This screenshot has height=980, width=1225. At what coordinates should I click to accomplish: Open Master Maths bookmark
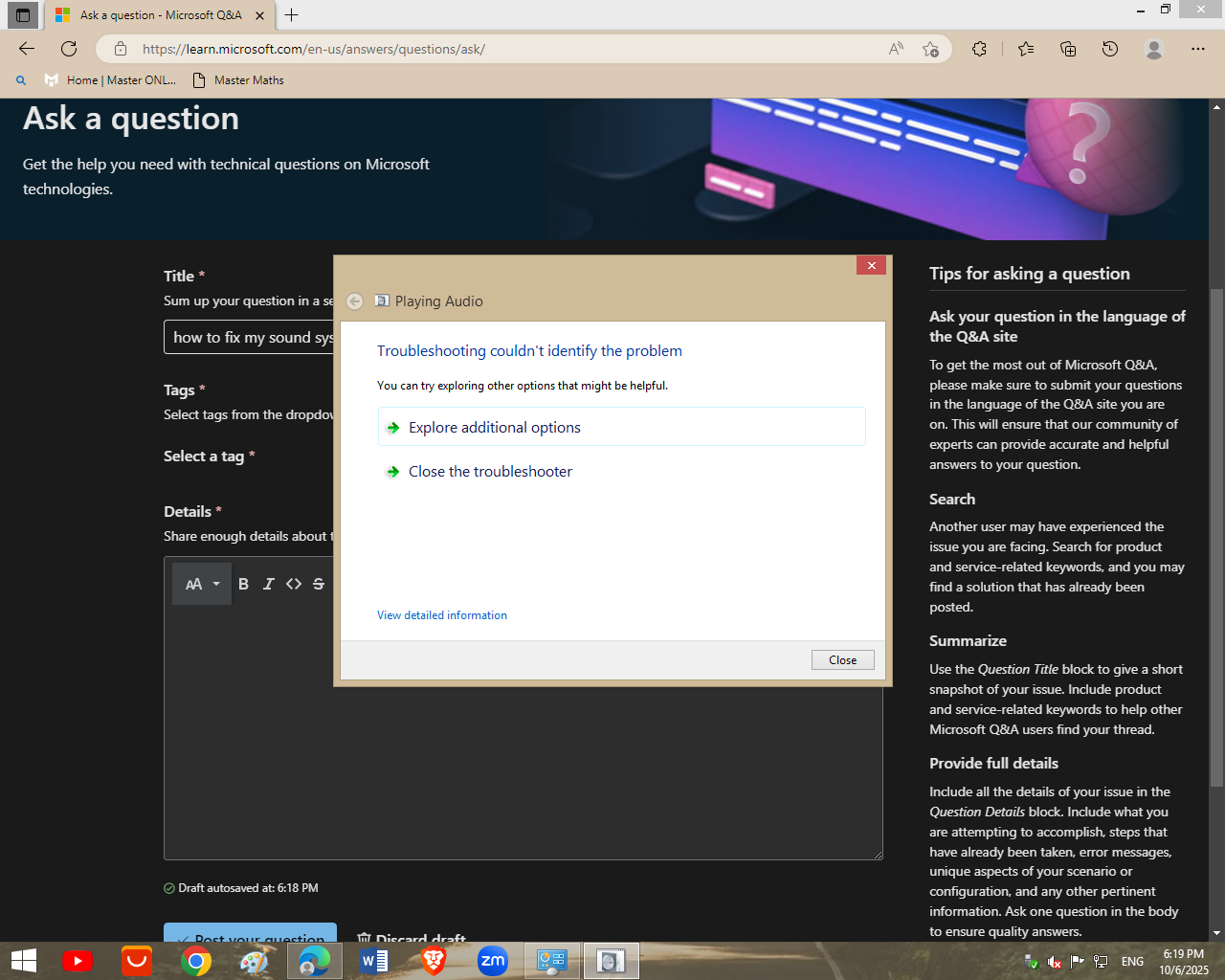(x=239, y=80)
